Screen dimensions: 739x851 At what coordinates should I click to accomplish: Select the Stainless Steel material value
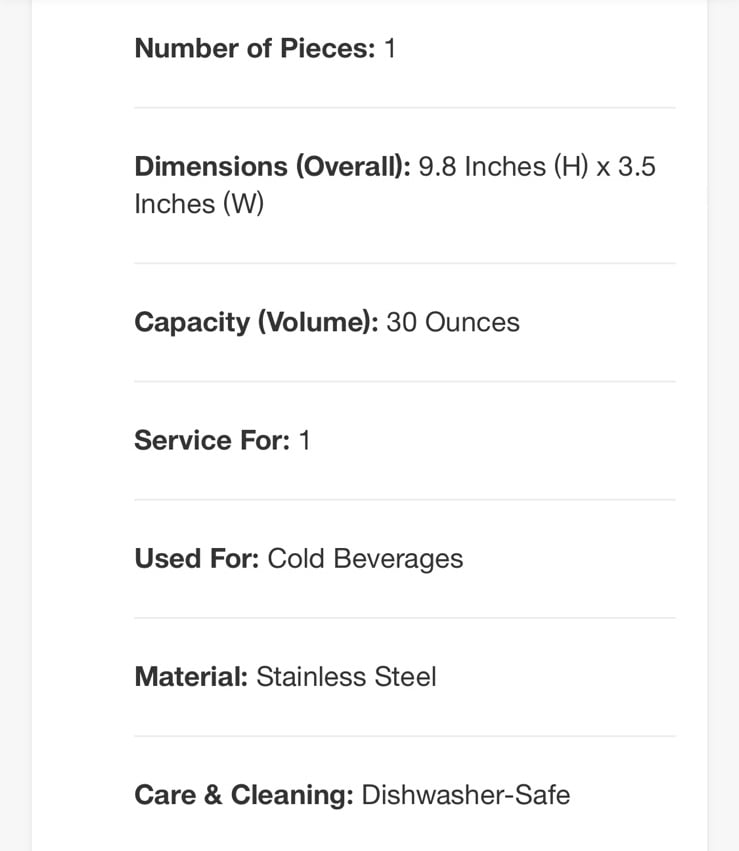pos(346,677)
